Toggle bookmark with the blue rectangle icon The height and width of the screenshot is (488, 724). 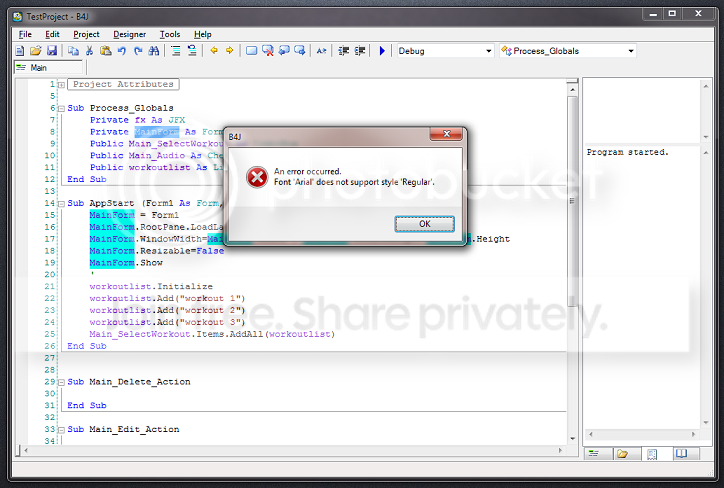[251, 51]
